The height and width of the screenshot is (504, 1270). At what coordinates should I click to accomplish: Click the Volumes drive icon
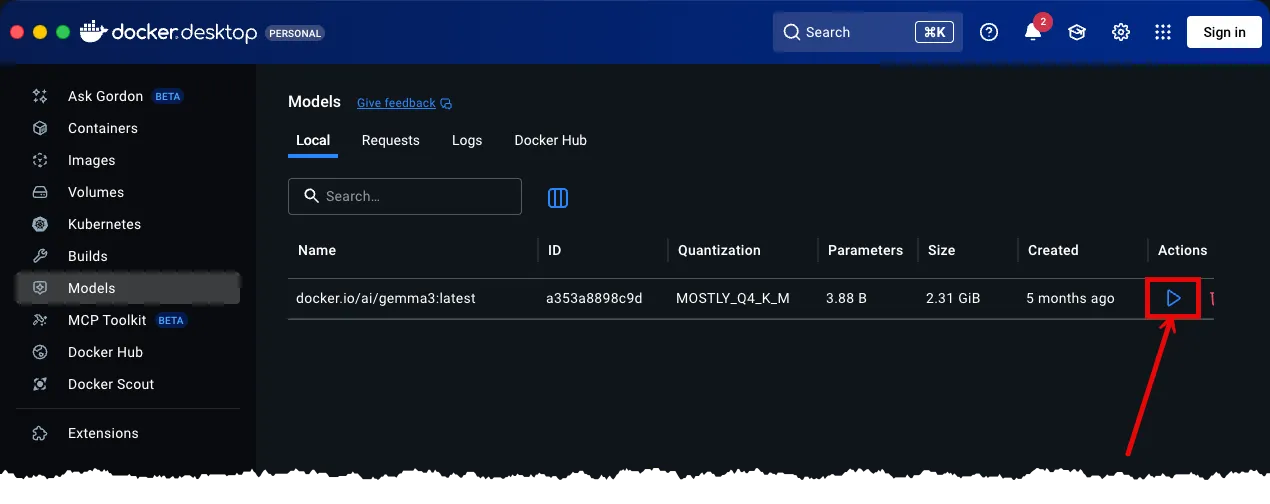[x=40, y=192]
